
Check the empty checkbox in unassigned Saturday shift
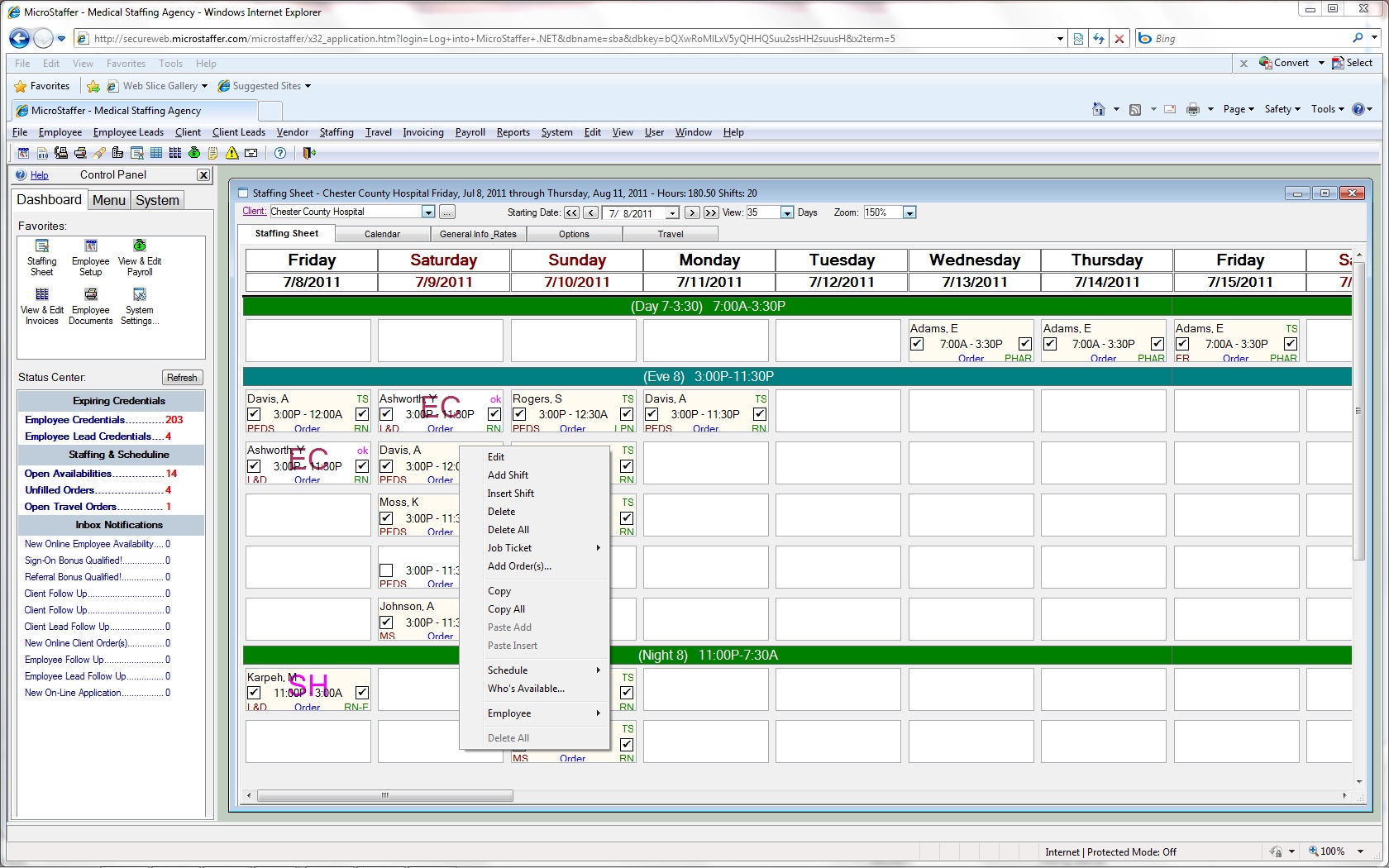pyautogui.click(x=386, y=570)
